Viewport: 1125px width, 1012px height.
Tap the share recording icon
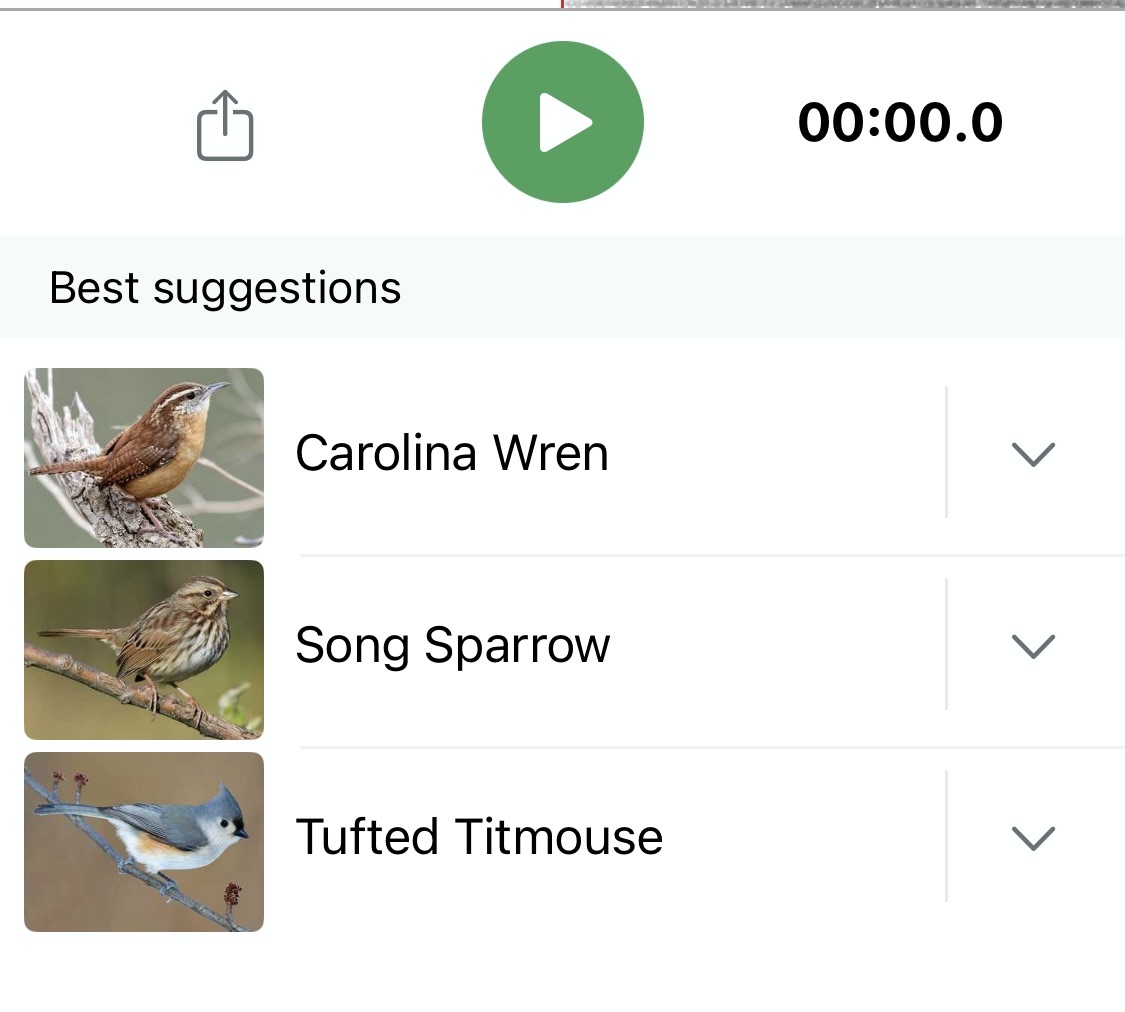[x=225, y=126]
